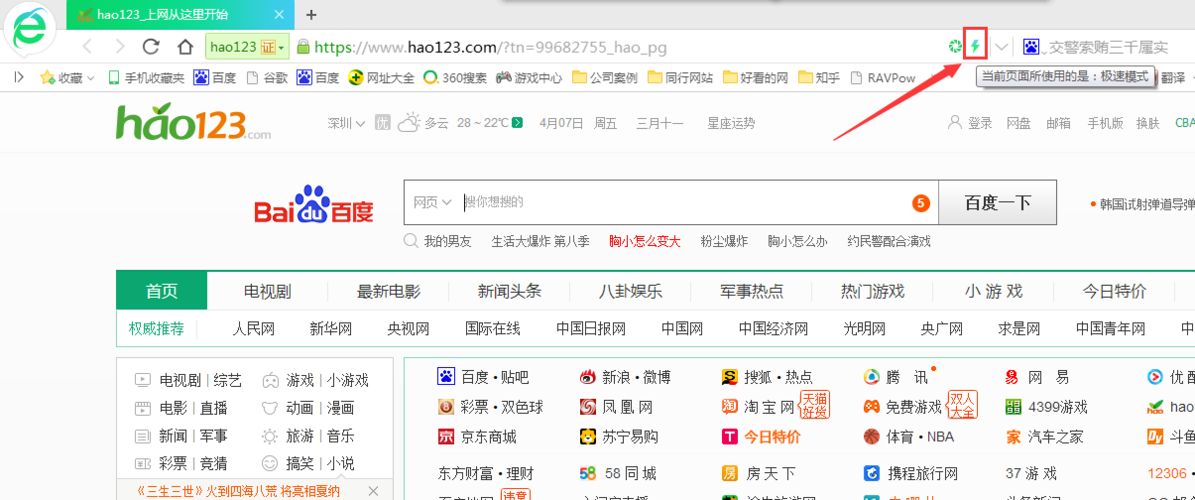Open 4399游戏 site link
The width and height of the screenshot is (1195, 500).
pyautogui.click(x=1046, y=406)
